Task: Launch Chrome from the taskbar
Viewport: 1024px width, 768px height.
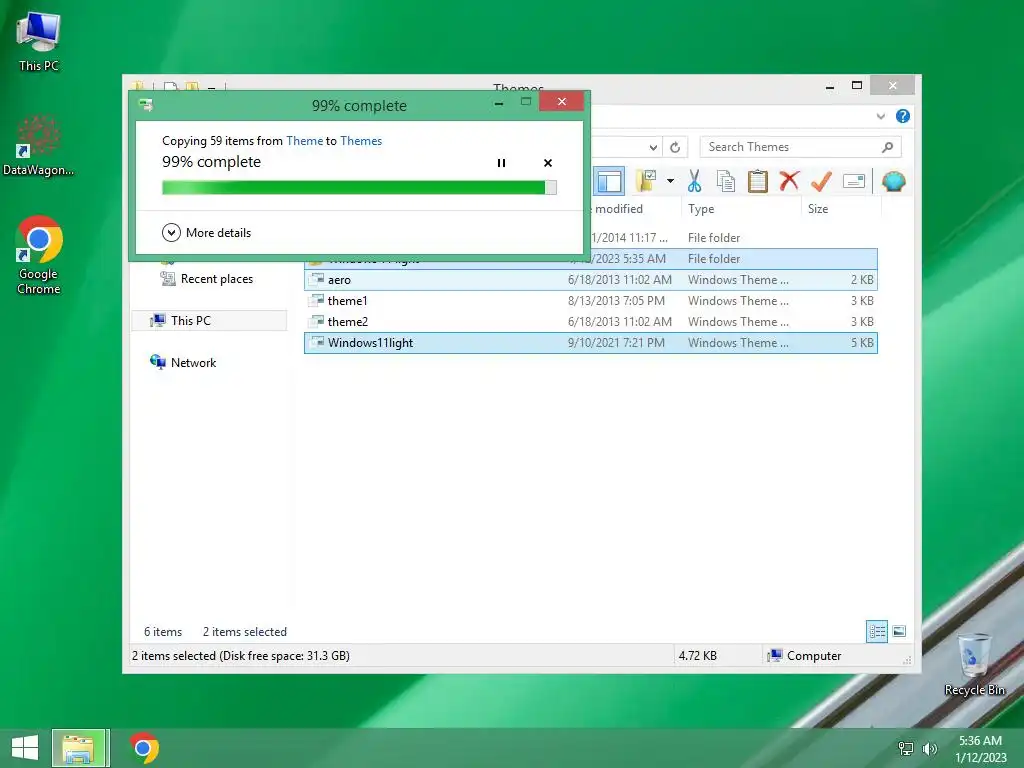Action: pyautogui.click(x=144, y=748)
